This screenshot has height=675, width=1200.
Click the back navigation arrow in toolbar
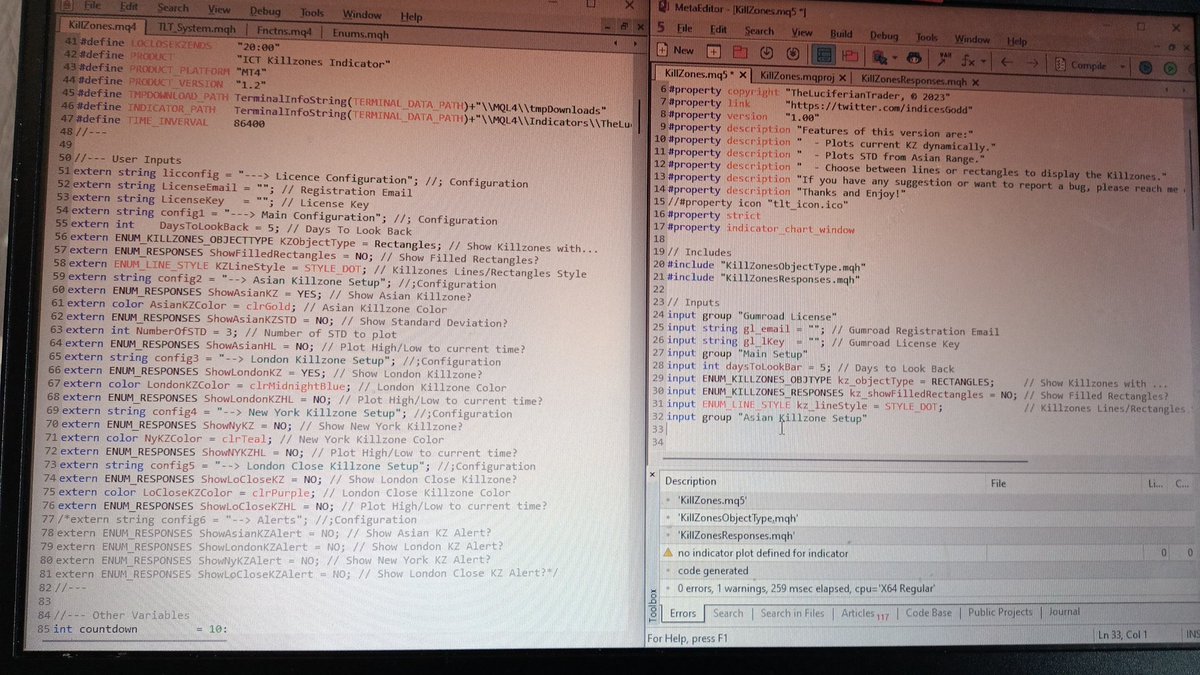[x=1007, y=62]
